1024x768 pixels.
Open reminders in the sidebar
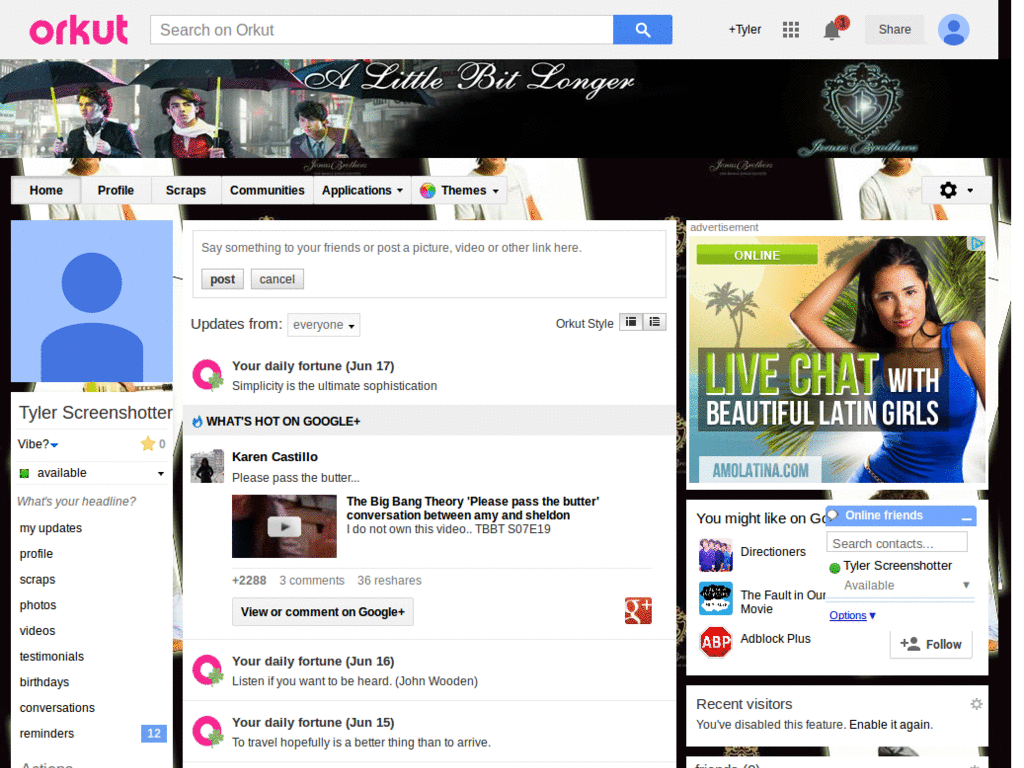click(x=46, y=733)
